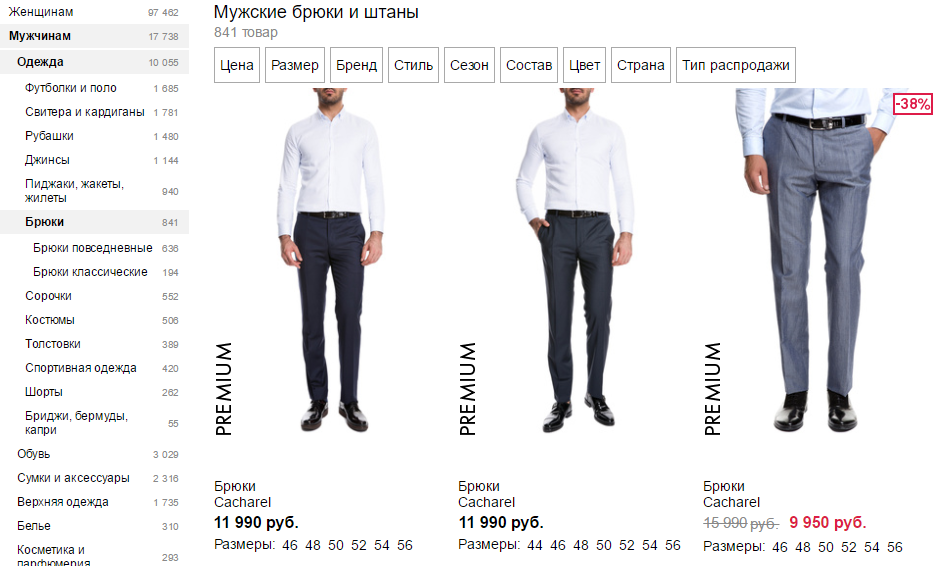Expand the Цвет color filter
Screen dimensions: 933x566
pos(584,65)
